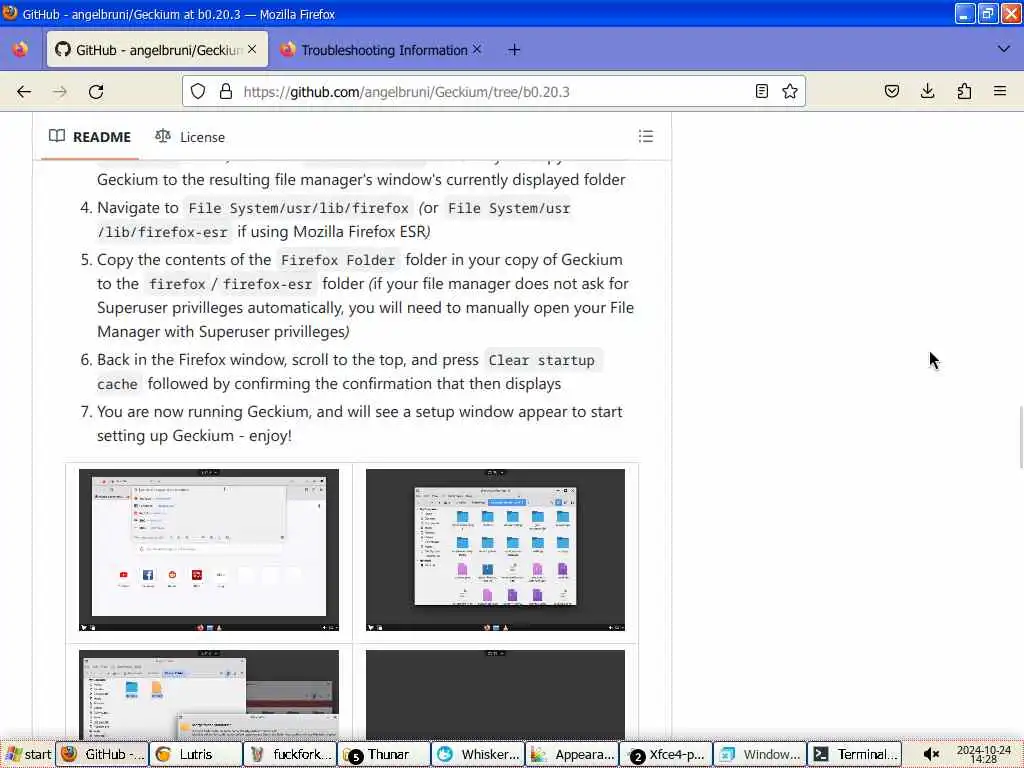The image size is (1024, 768).
Task: Bookmark this page with the star
Action: tap(790, 91)
